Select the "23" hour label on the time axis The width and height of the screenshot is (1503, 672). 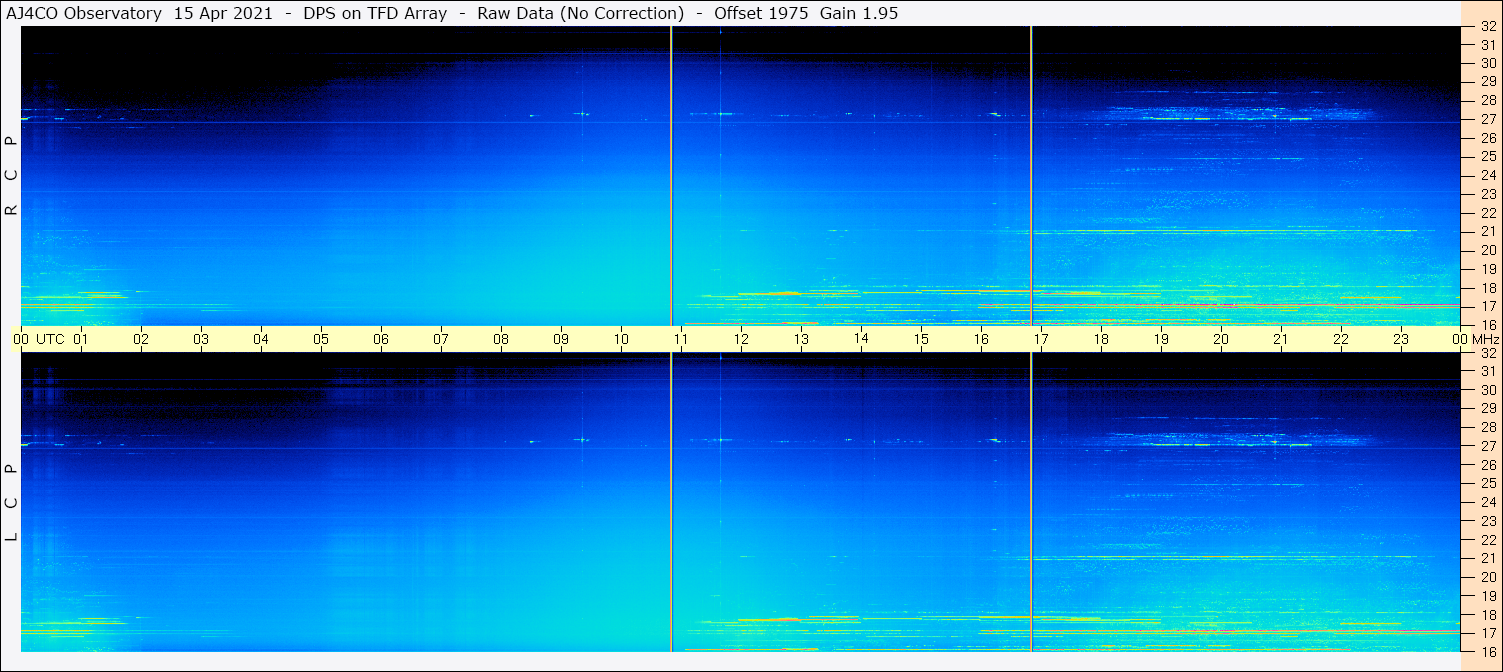[1401, 339]
